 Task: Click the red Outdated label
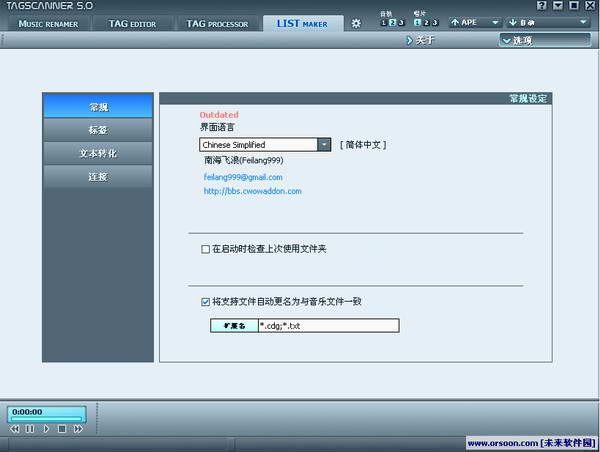[x=219, y=114]
